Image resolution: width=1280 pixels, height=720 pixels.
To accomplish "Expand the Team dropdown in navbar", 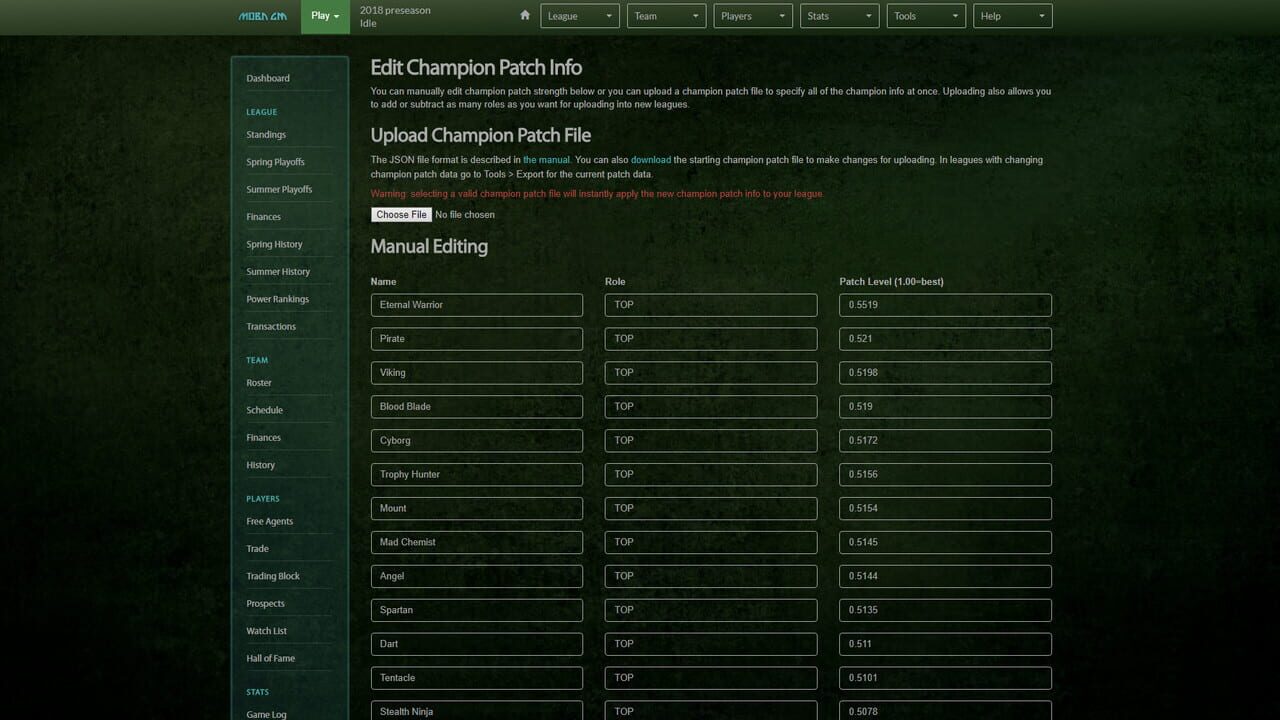I will click(x=666, y=16).
